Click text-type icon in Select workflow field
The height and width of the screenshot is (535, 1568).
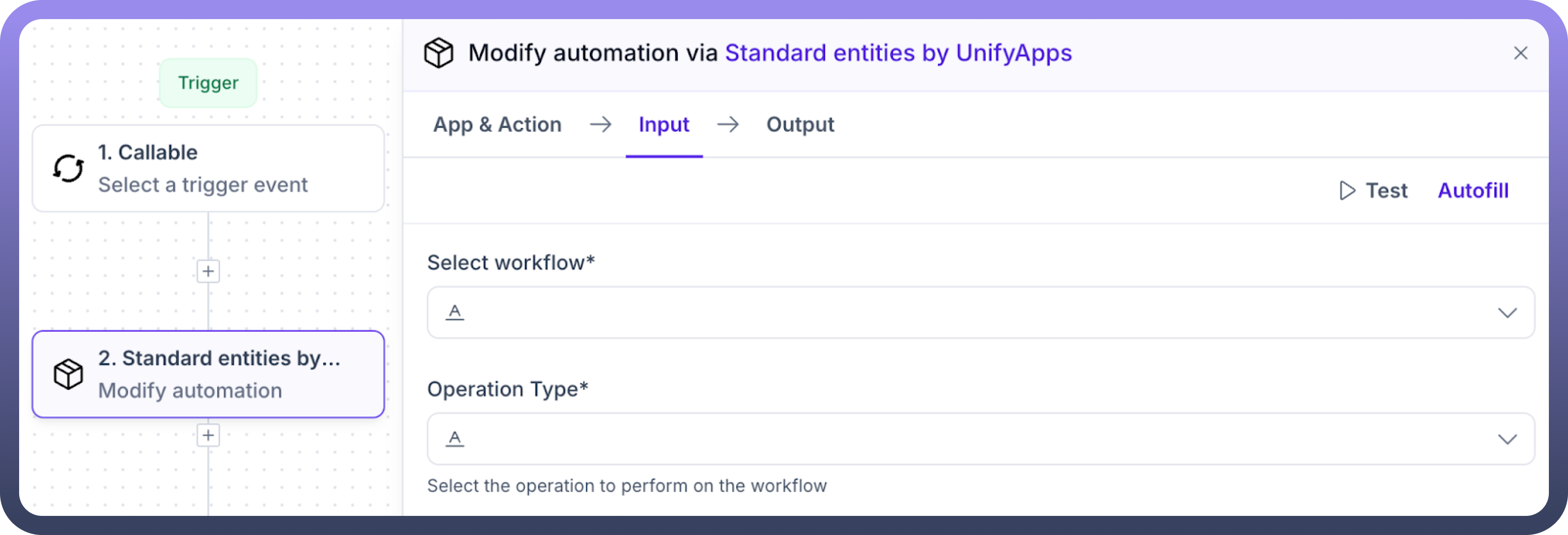[455, 312]
